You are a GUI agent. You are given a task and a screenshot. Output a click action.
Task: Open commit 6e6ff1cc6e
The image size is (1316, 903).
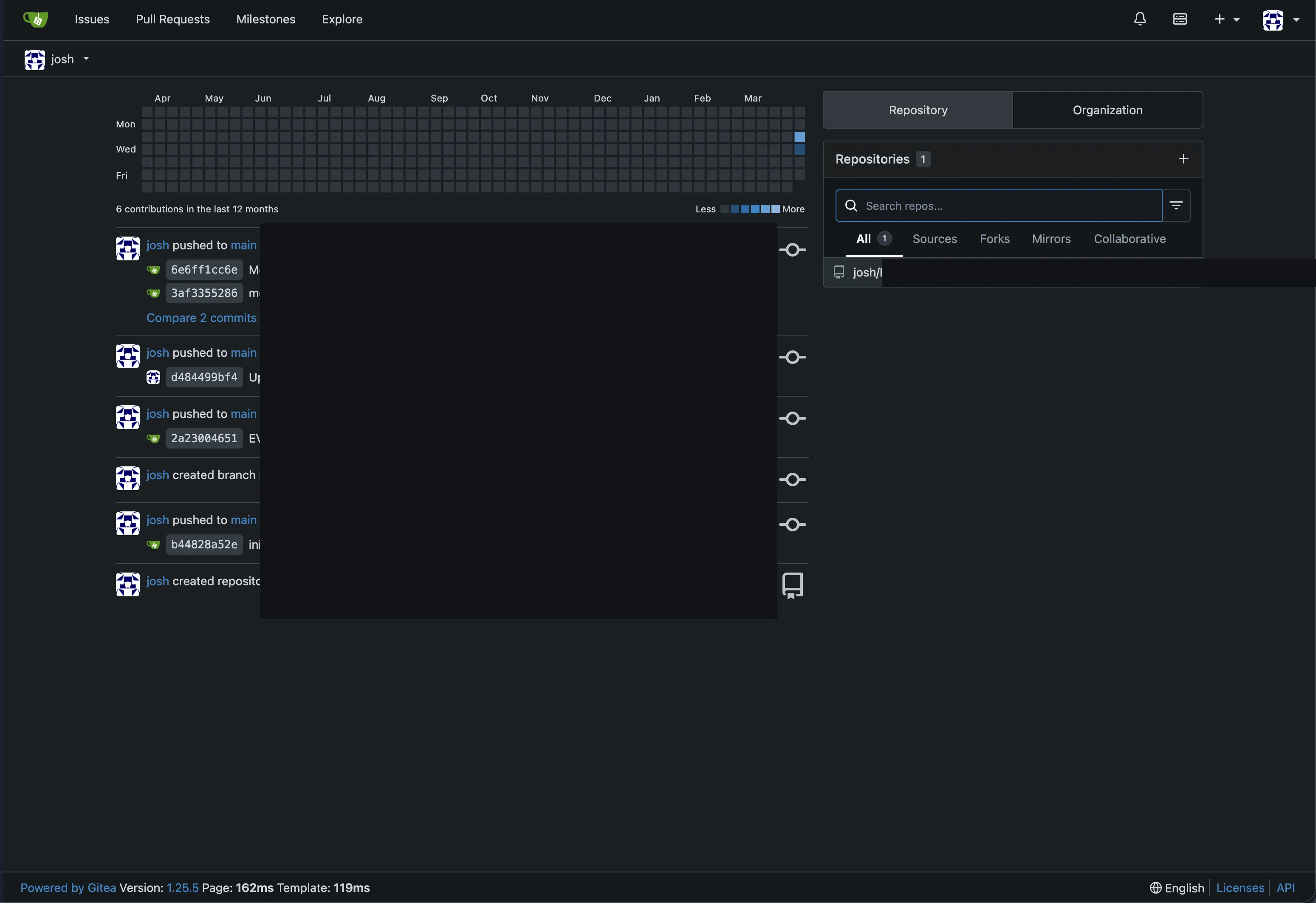204,270
